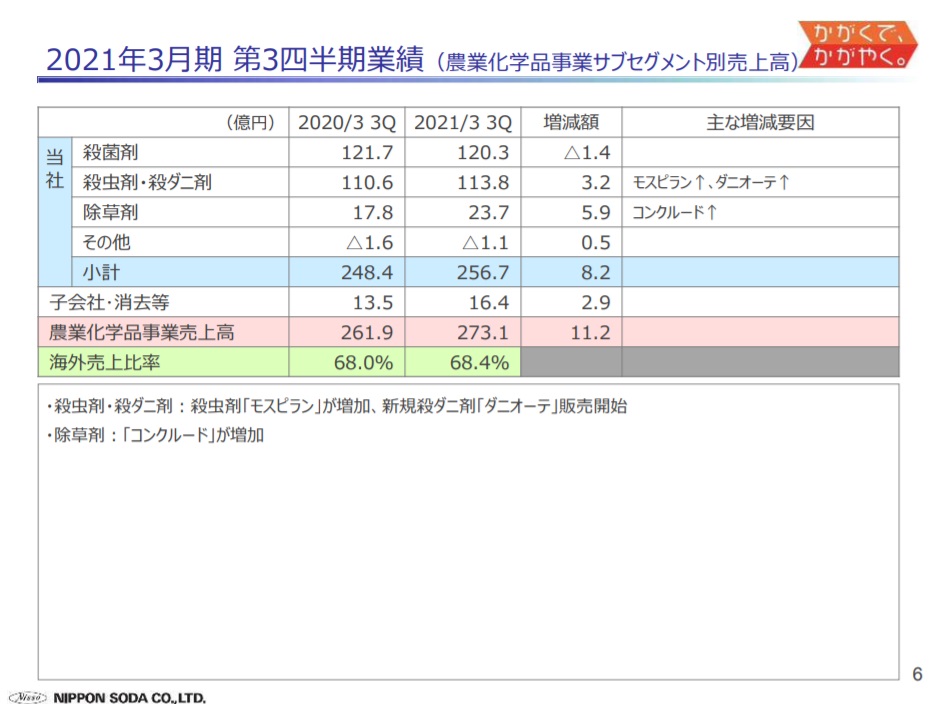This screenshot has height=704, width=939.
Task: Click the value 23.7 in 除草剤 row
Action: pyautogui.click(x=489, y=212)
